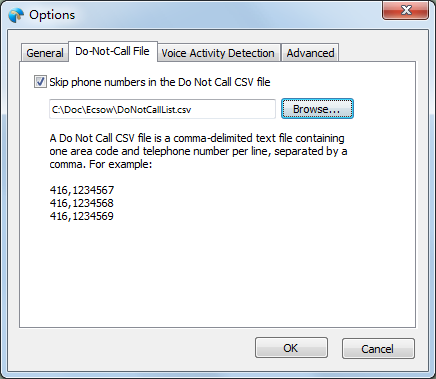
Task: Dismiss the dialog with Cancel
Action: (x=378, y=349)
